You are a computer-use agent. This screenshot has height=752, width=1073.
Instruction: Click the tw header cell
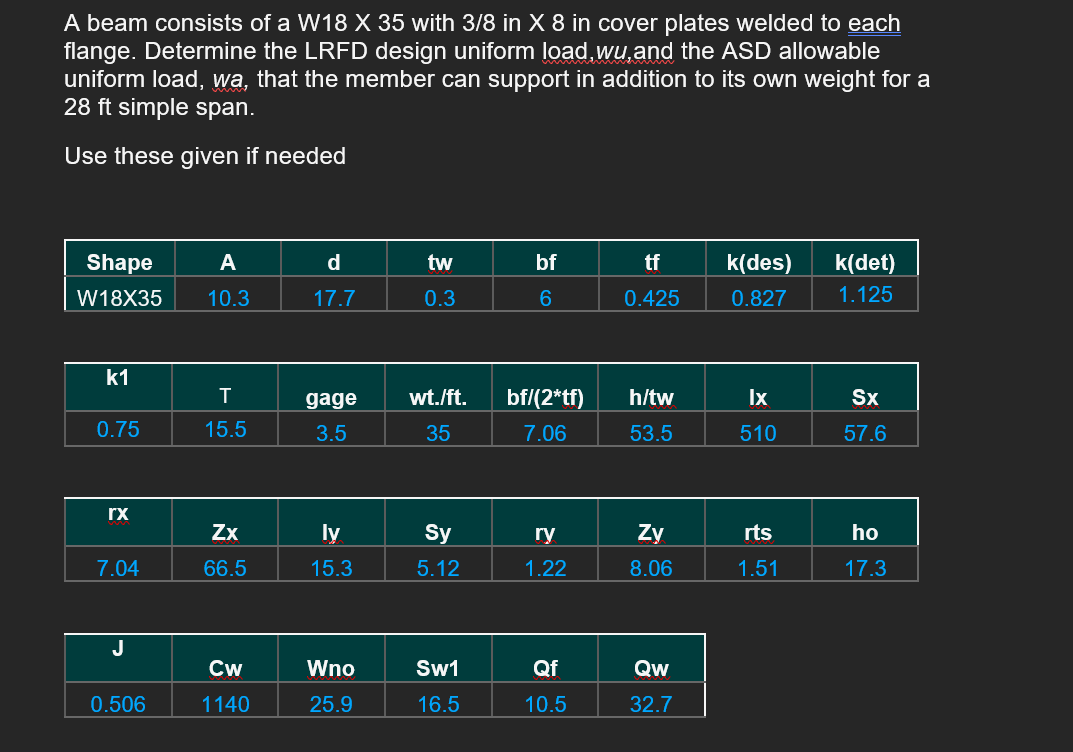[x=439, y=262]
